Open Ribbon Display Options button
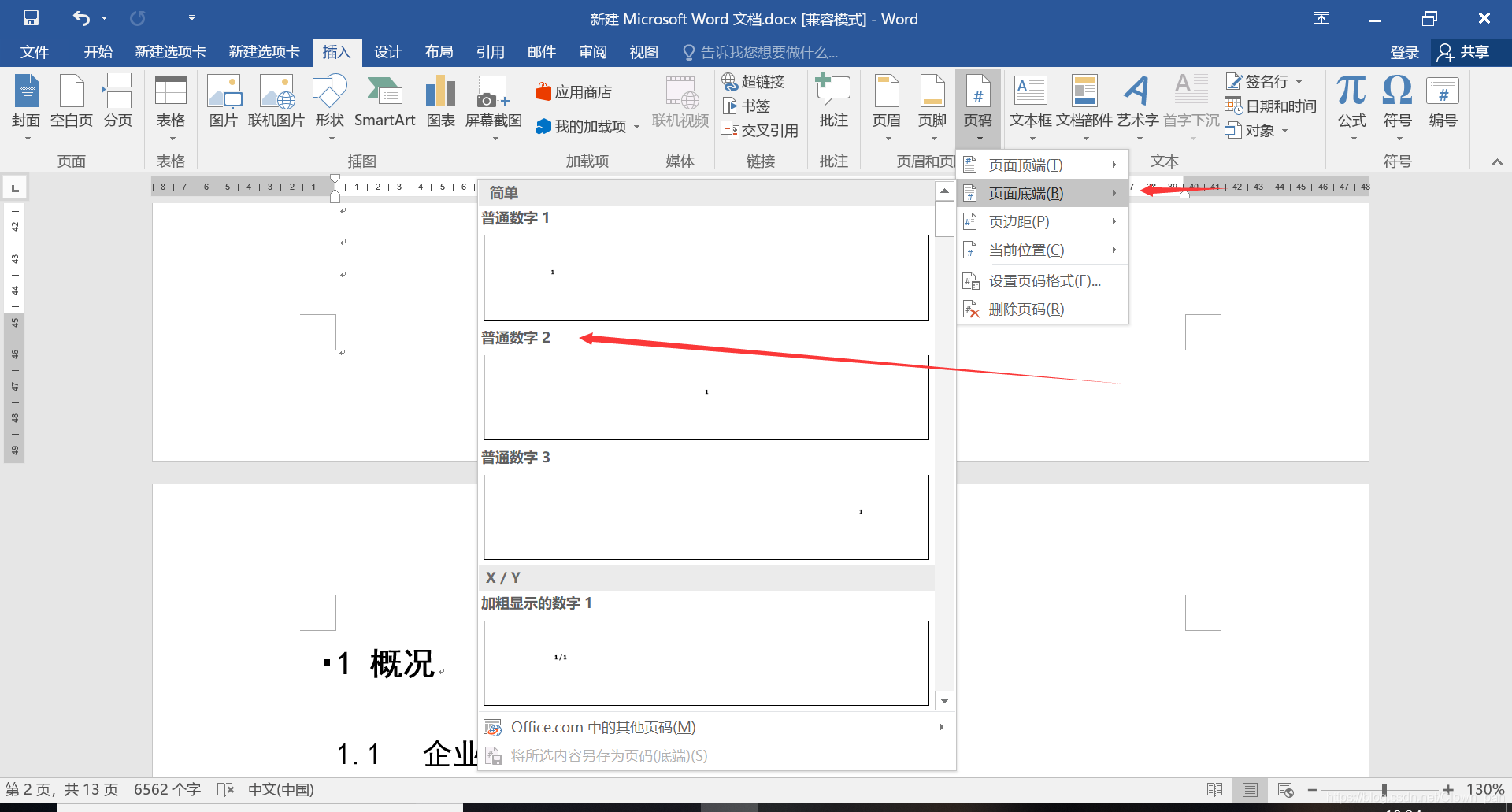1512x812 pixels. click(x=1321, y=18)
